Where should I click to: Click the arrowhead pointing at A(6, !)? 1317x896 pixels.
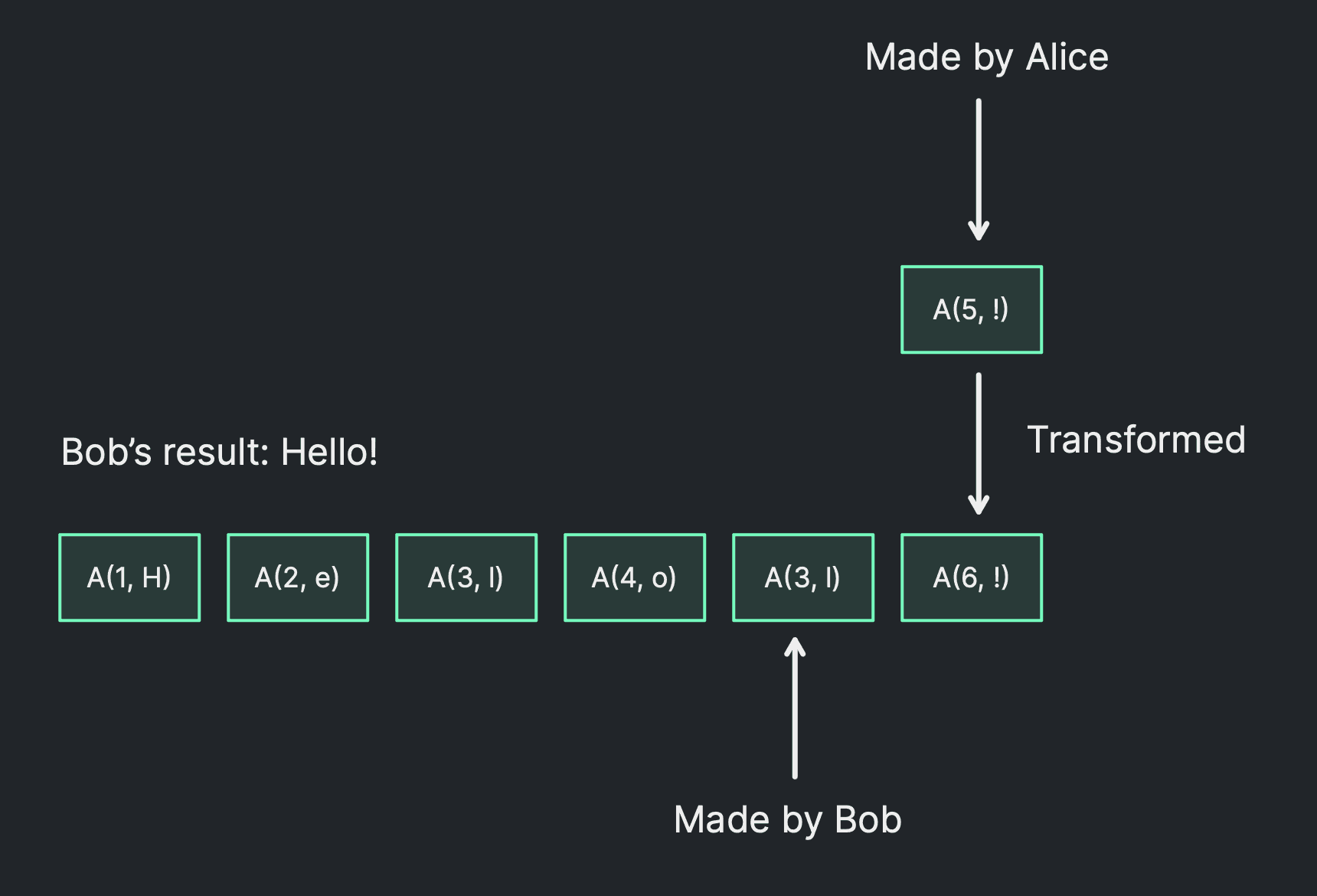click(979, 505)
